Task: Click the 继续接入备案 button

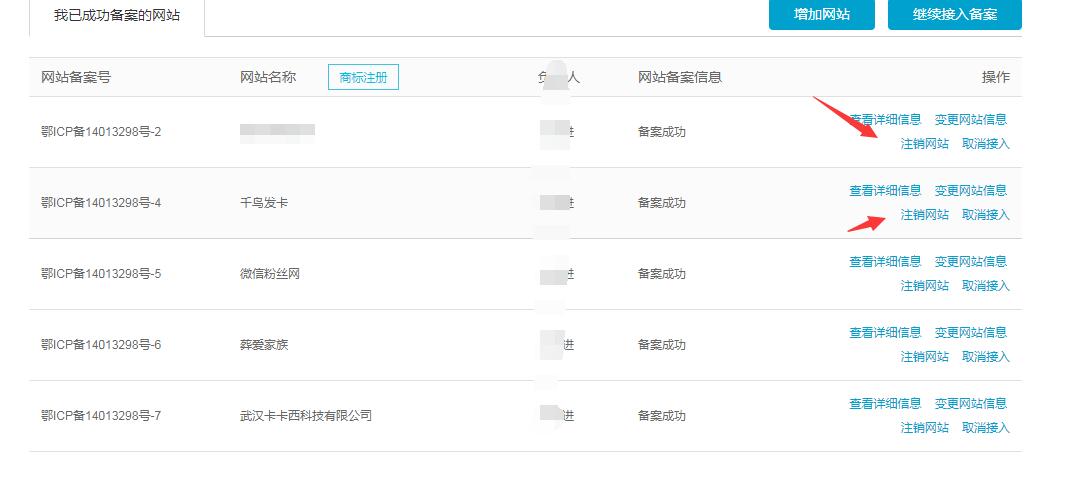Action: [x=955, y=14]
